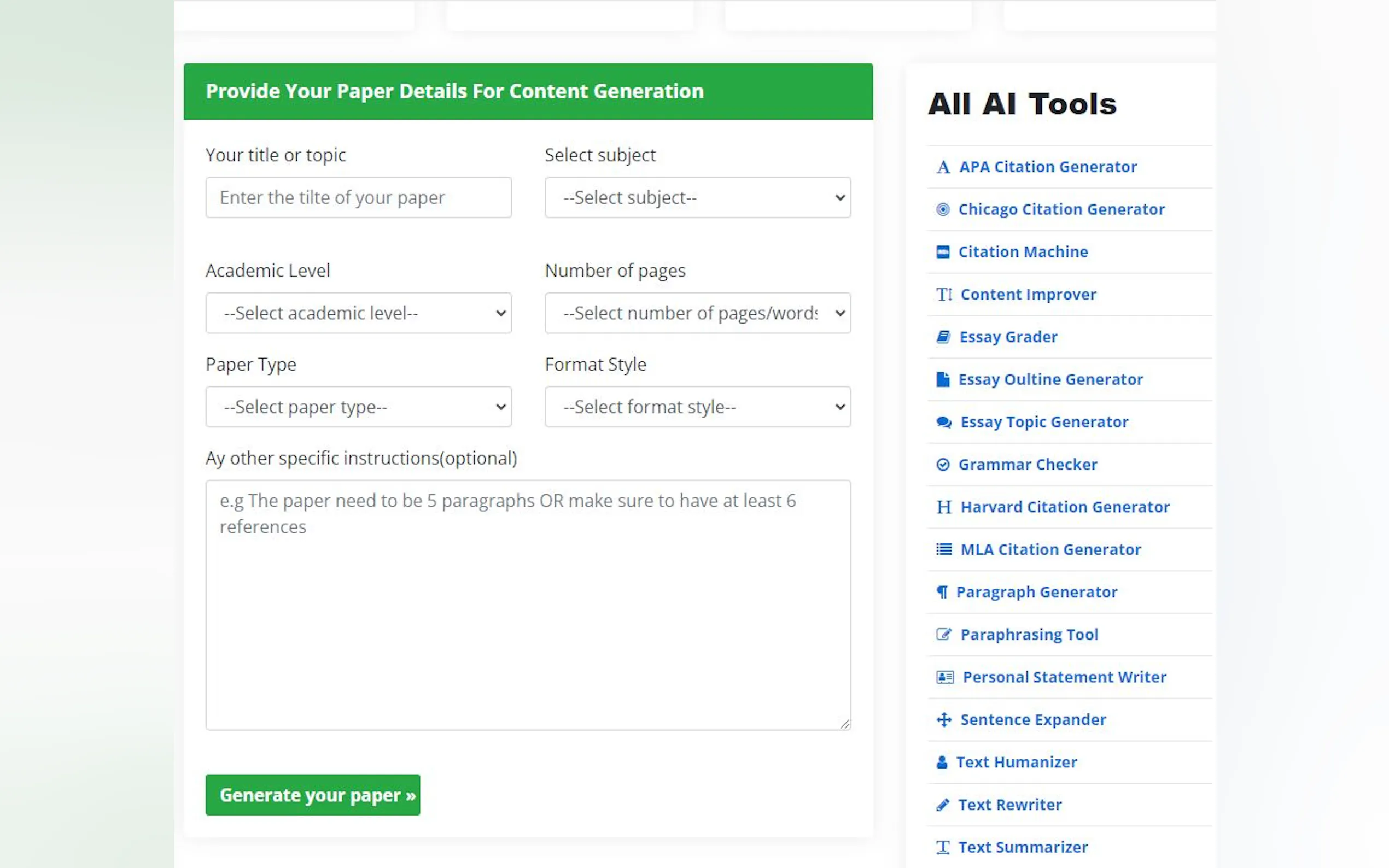1389x868 pixels.
Task: Open the Paragraph Generator link
Action: coord(1037,592)
